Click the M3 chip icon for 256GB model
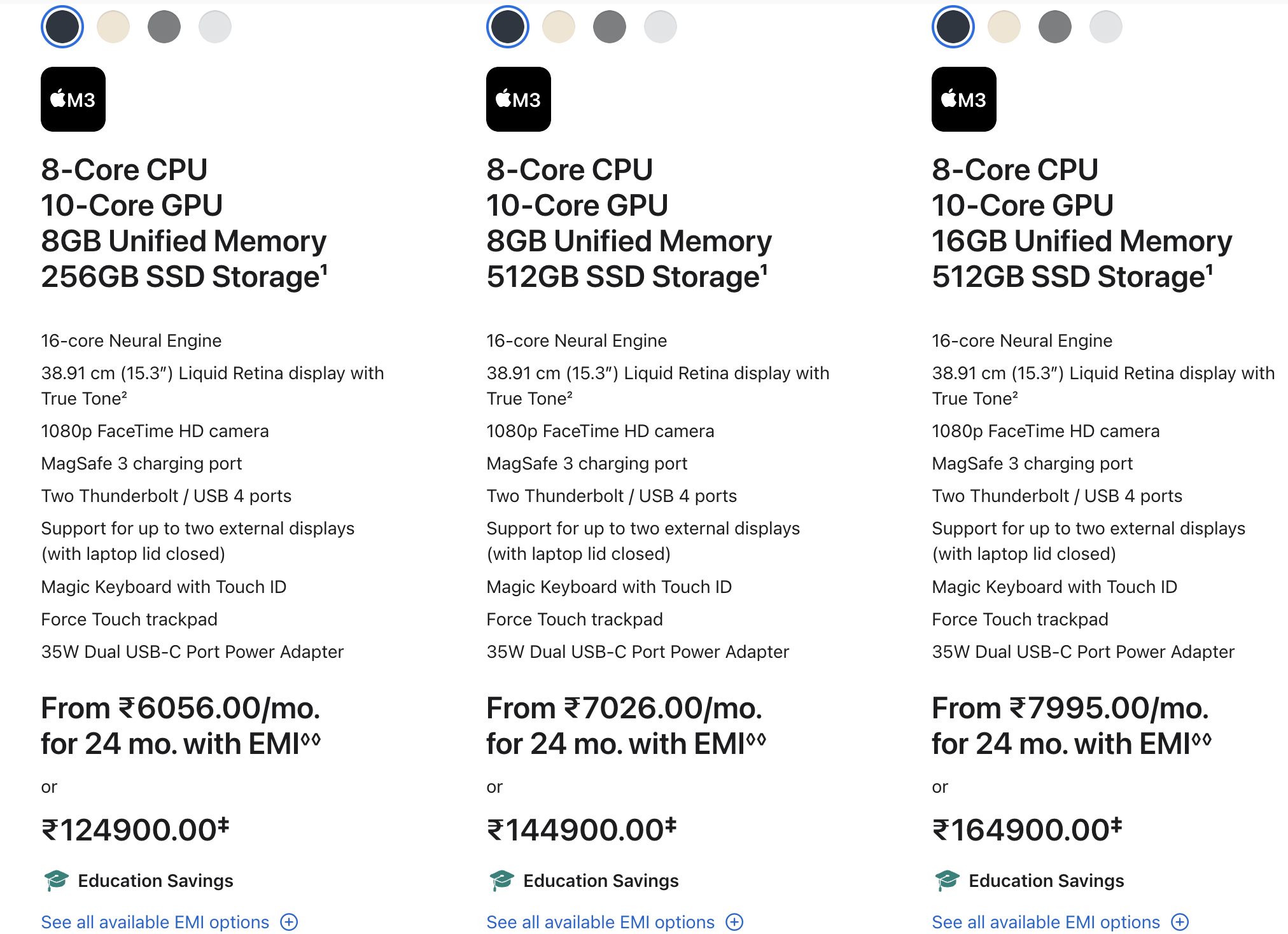 pyautogui.click(x=73, y=99)
